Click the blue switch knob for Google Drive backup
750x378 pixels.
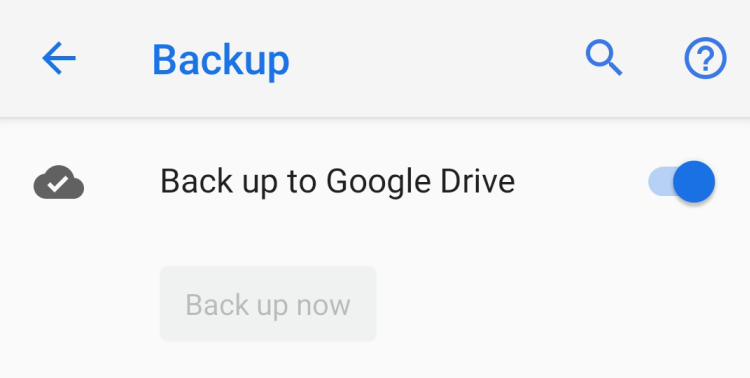(694, 182)
